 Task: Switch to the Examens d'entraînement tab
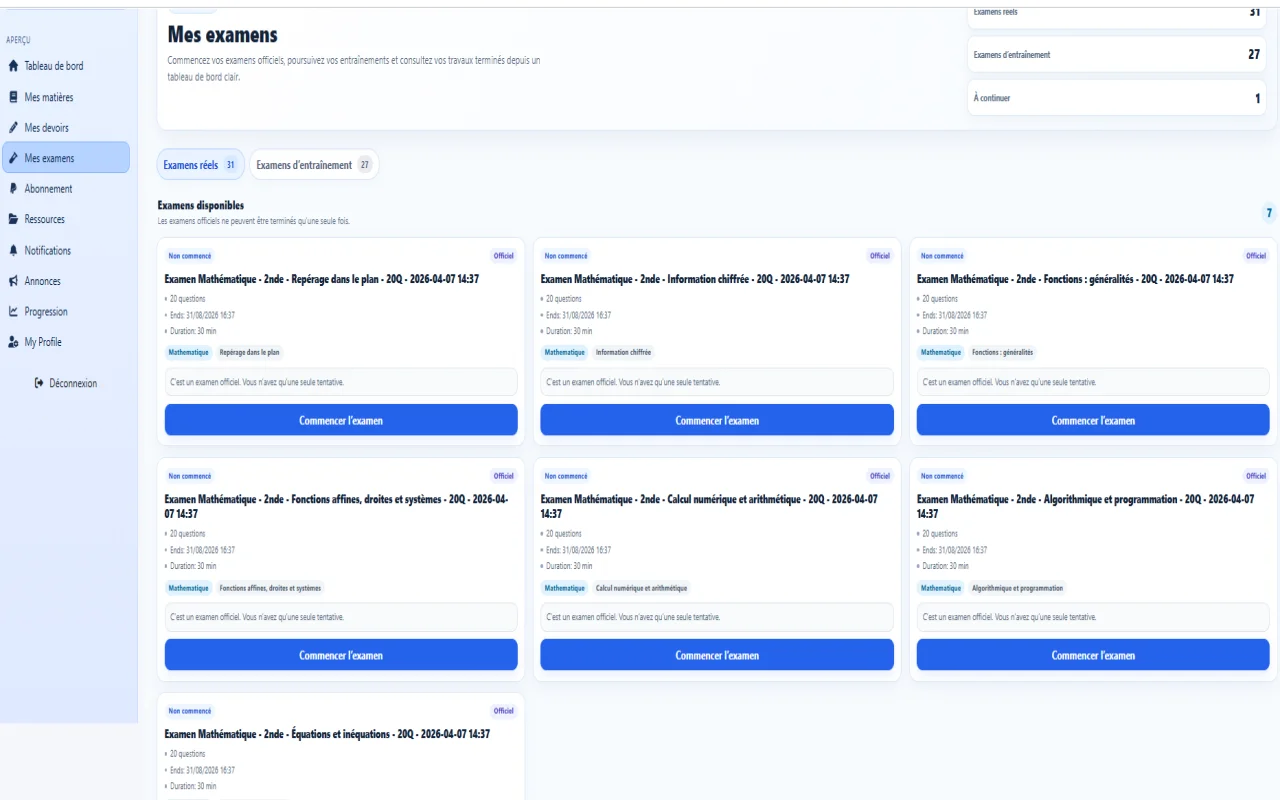point(314,165)
